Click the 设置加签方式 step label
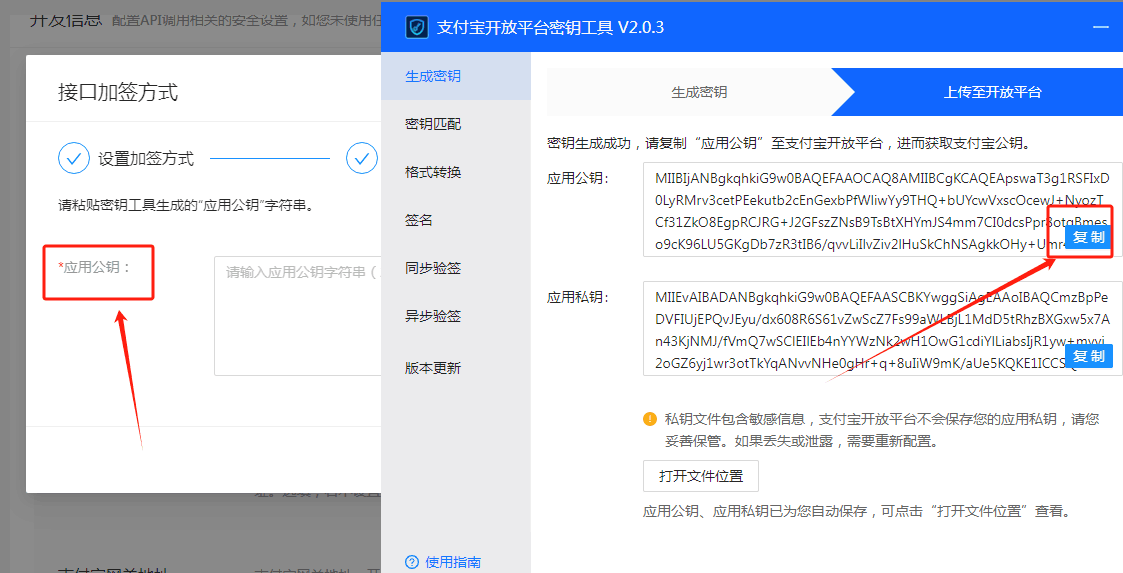This screenshot has width=1123, height=573. tap(146, 159)
